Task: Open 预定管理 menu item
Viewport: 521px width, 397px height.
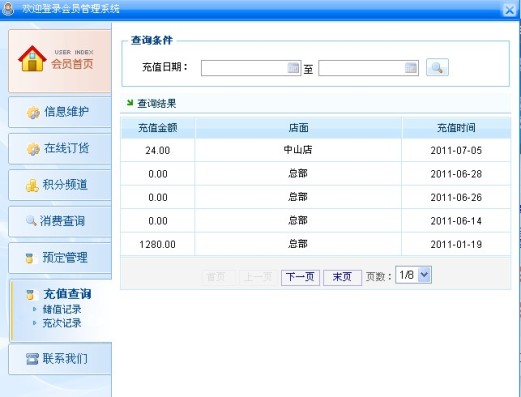Action: (x=60, y=258)
